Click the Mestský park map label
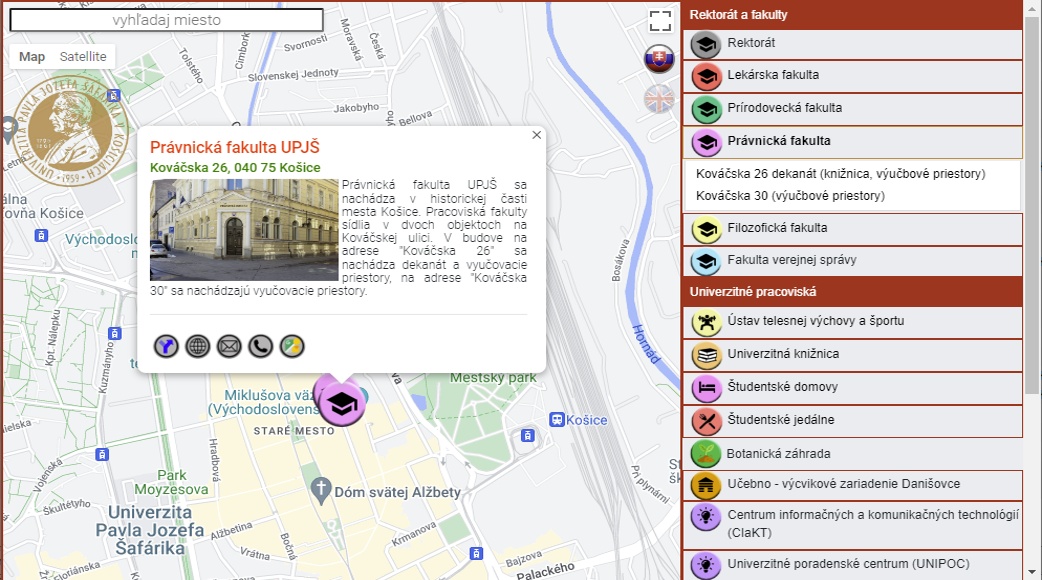 [493, 378]
